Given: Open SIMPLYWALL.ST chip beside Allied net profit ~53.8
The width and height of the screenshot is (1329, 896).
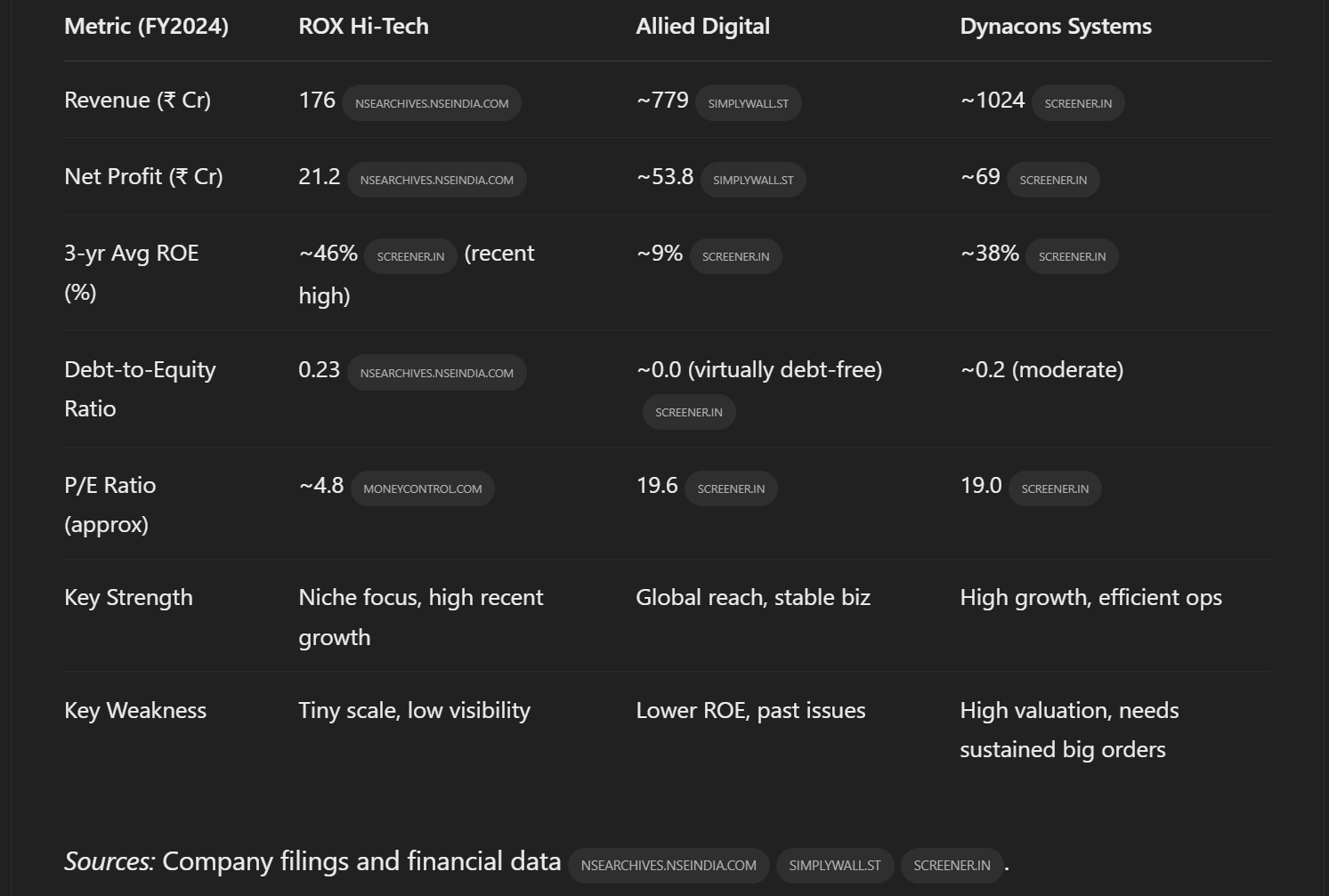Looking at the screenshot, I should click(753, 180).
